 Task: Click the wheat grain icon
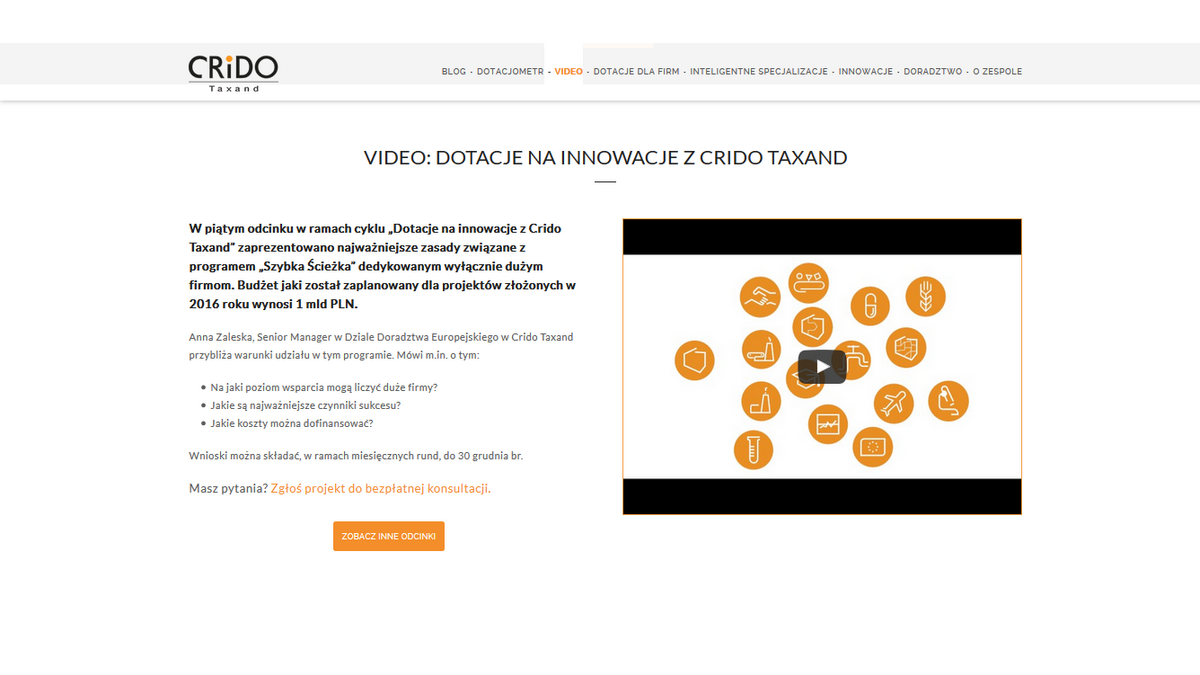[x=925, y=297]
